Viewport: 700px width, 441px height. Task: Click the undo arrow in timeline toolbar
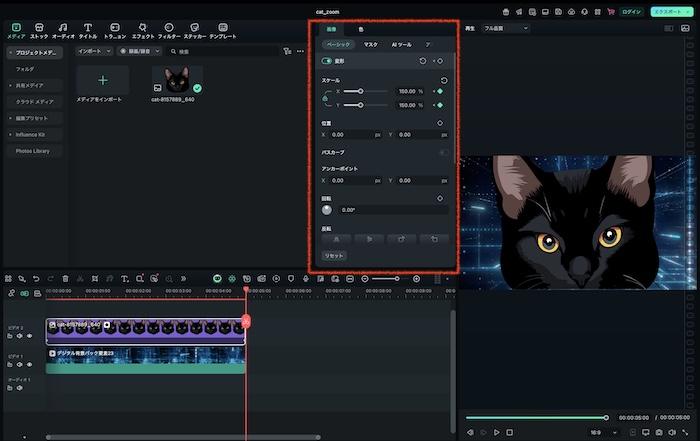36,278
